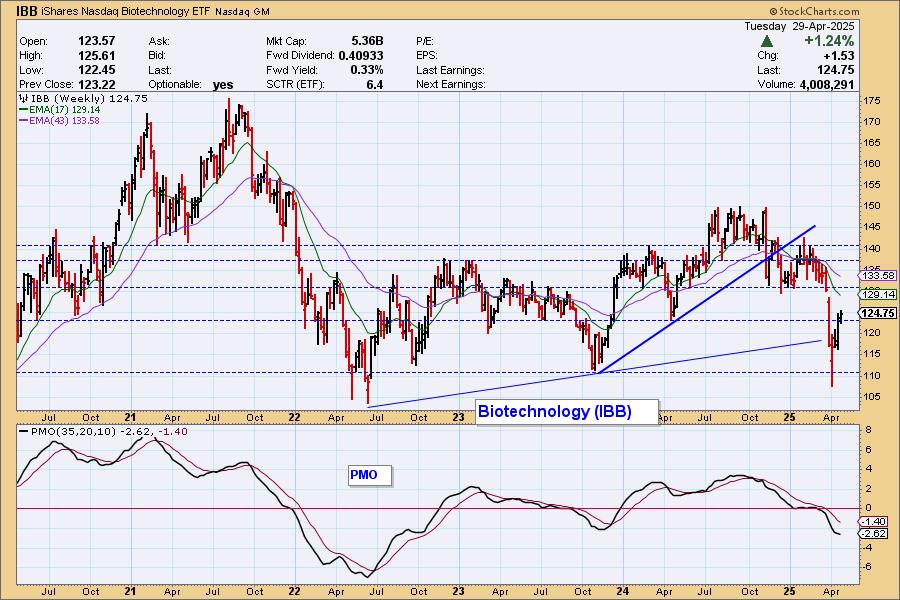Click the green up-triangle change indicator
900x600 pixels.
click(767, 41)
